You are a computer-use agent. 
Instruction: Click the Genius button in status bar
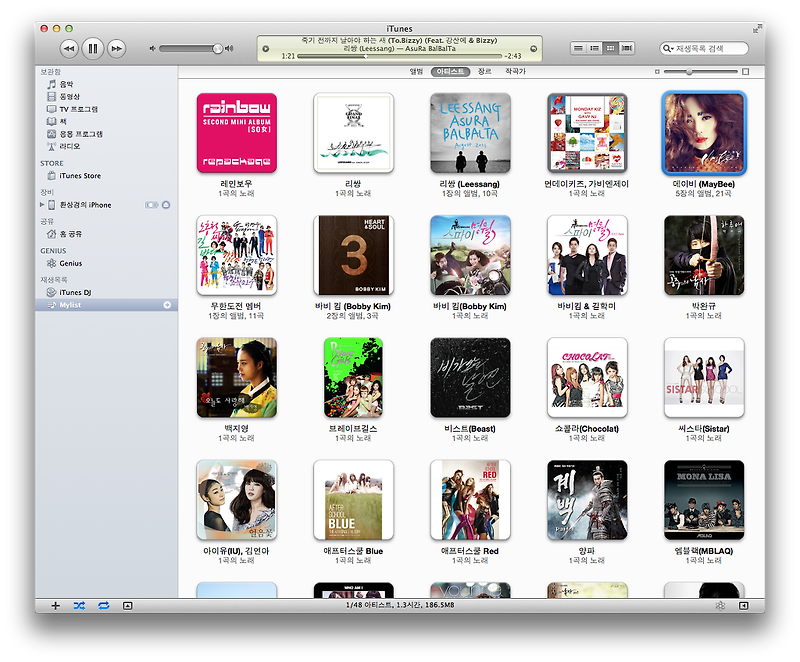click(x=720, y=606)
